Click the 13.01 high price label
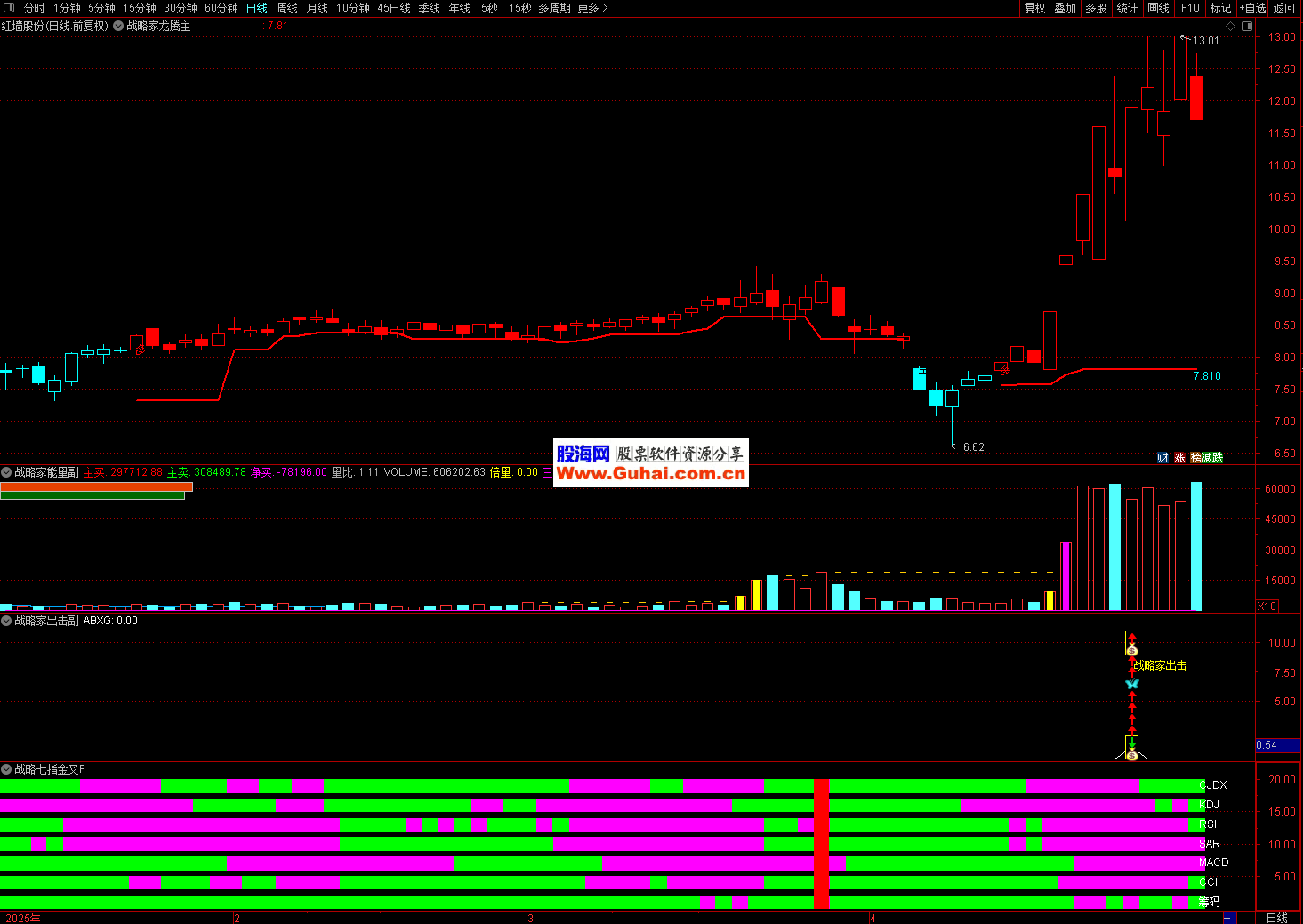 click(x=1206, y=41)
